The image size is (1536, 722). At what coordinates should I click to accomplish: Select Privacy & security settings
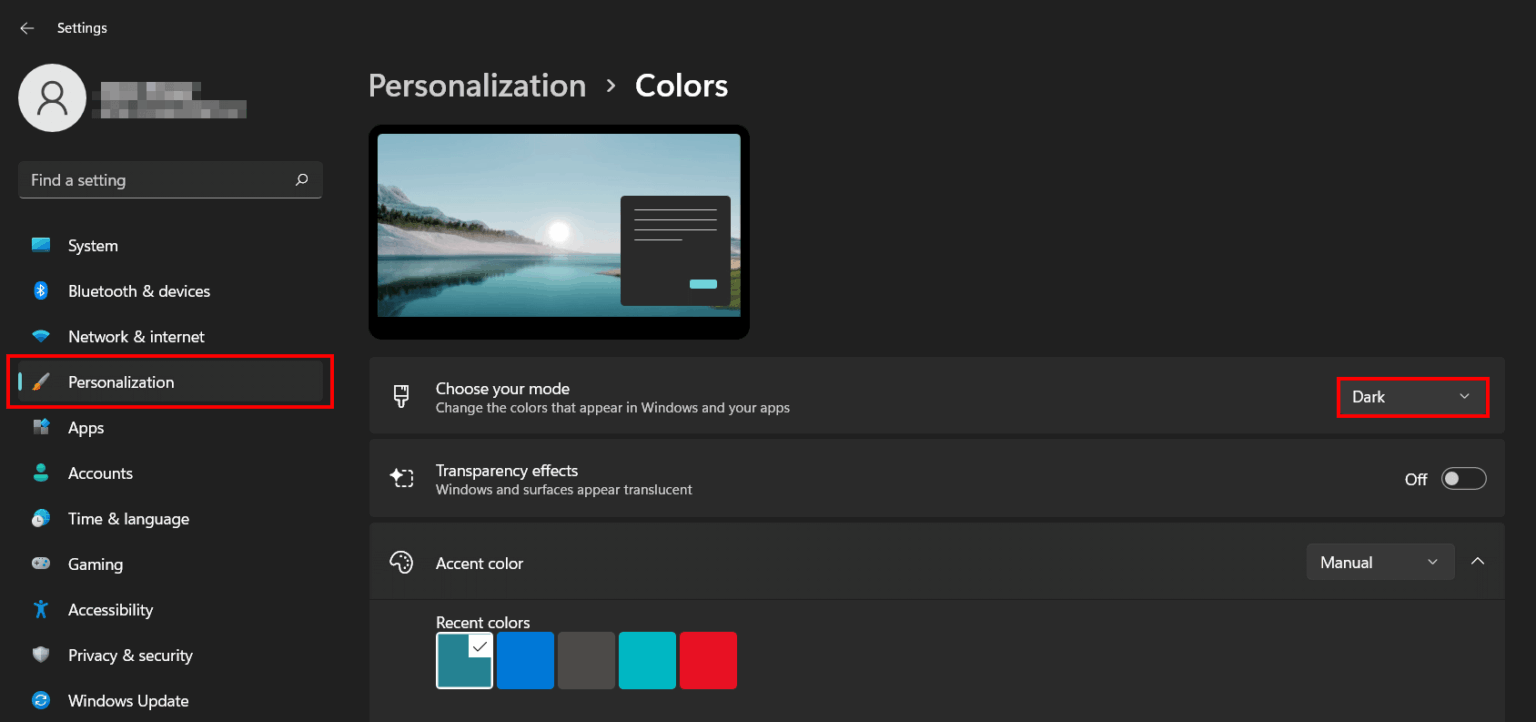[x=130, y=655]
